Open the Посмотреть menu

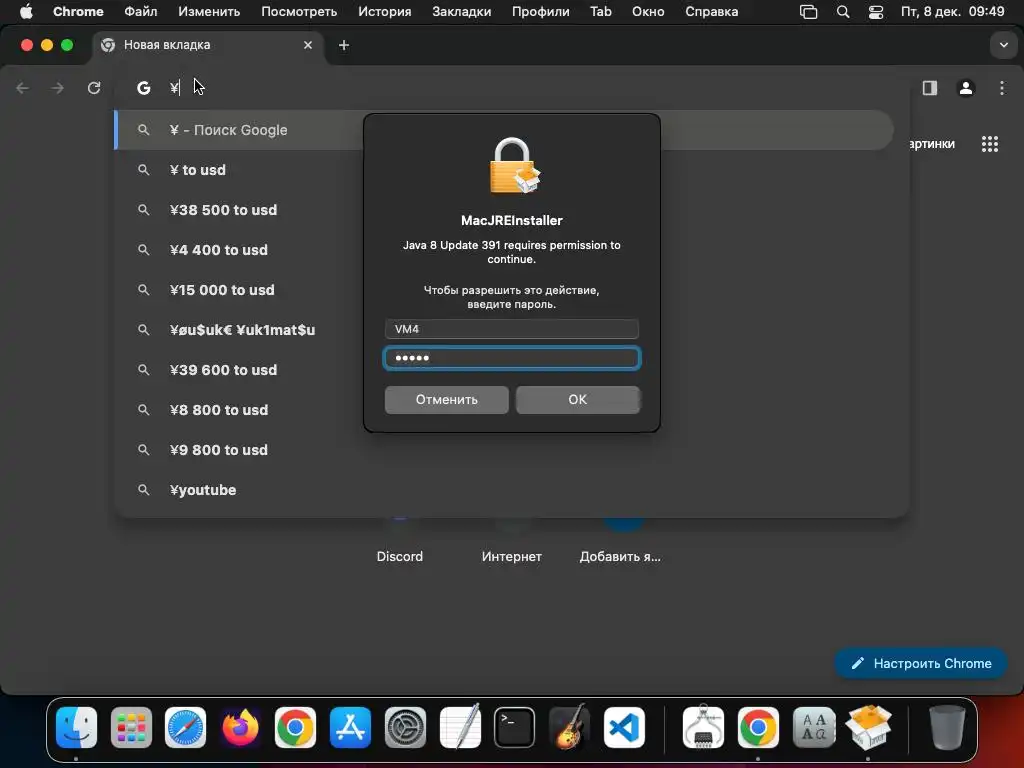pyautogui.click(x=299, y=12)
